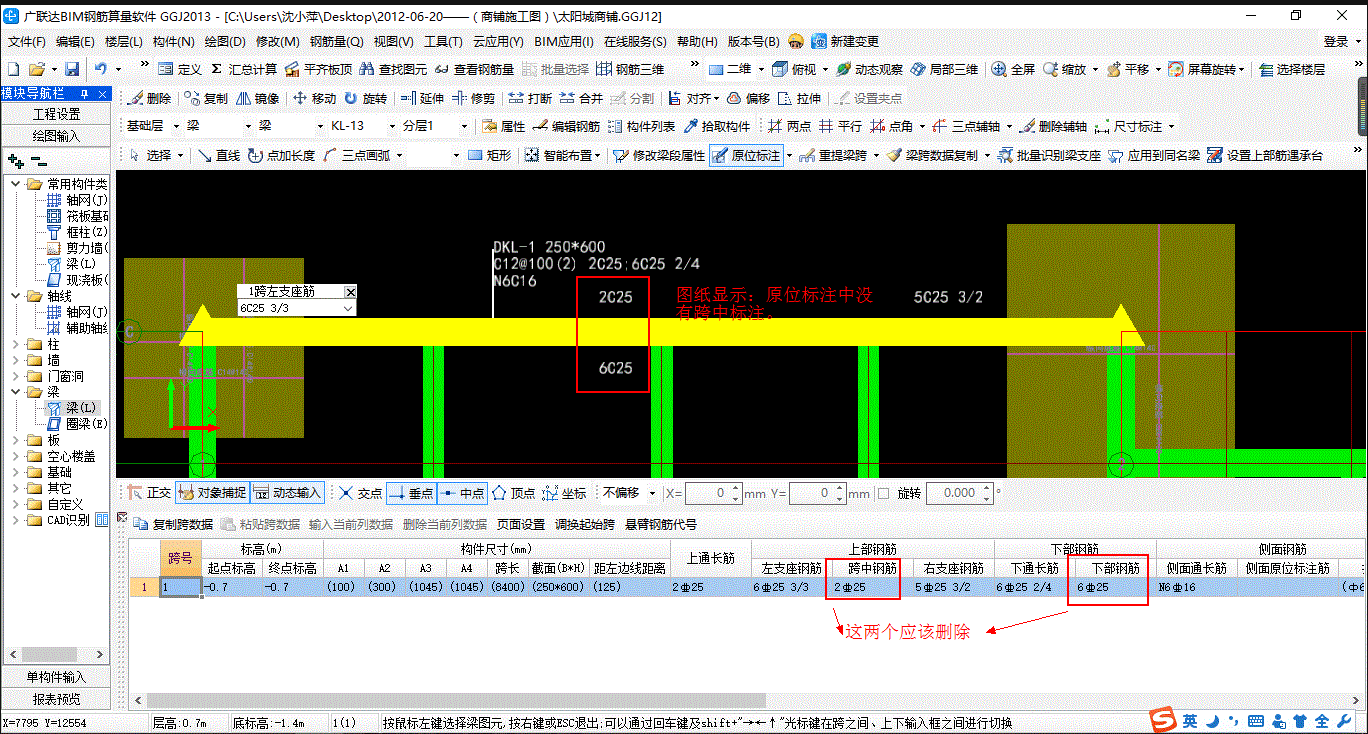Open 选择楼层 floor selector
This screenshot has height=734, width=1368.
(1292, 69)
